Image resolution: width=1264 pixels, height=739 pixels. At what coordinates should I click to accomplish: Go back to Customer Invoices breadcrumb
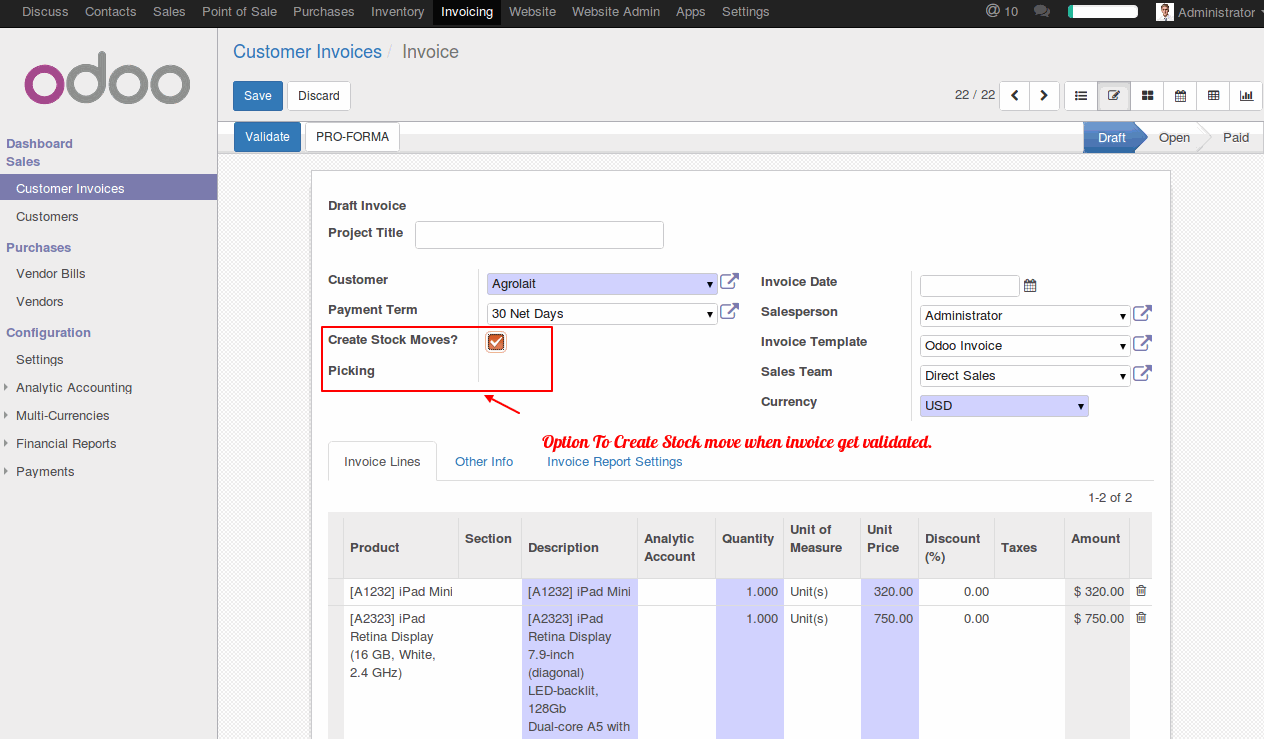[307, 52]
